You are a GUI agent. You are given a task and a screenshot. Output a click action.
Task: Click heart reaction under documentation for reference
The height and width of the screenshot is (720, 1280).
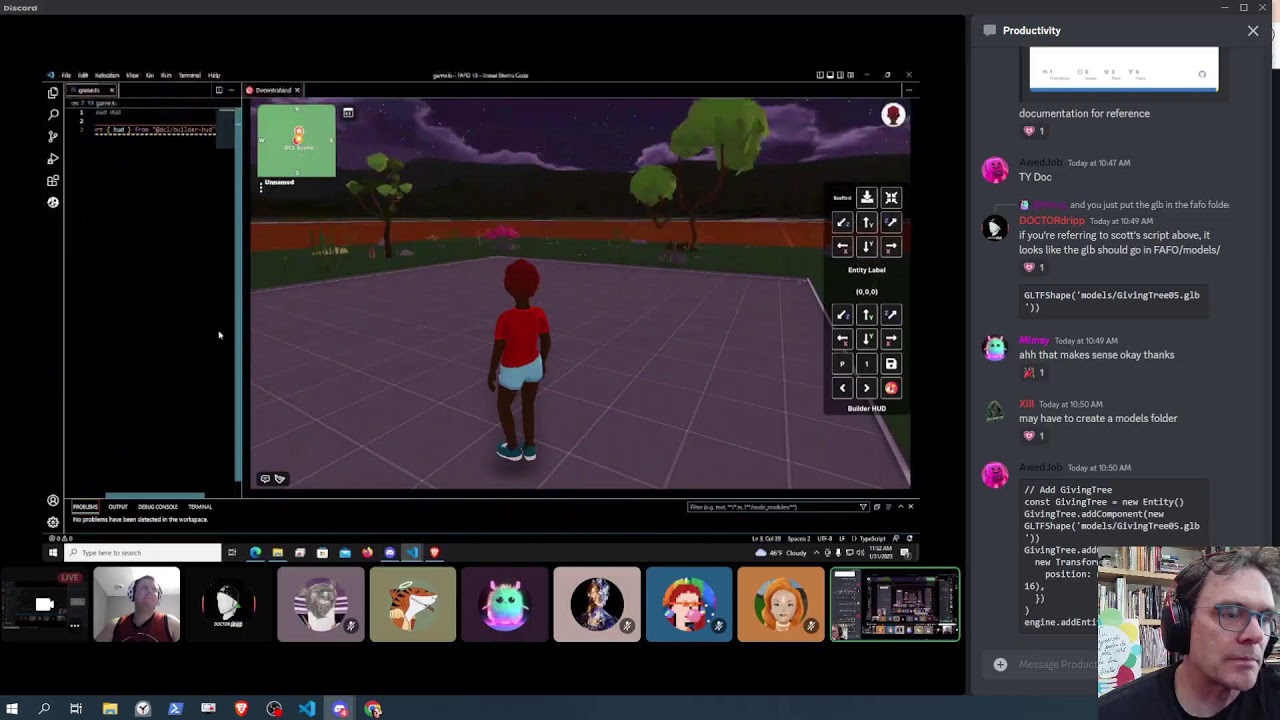(1034, 131)
